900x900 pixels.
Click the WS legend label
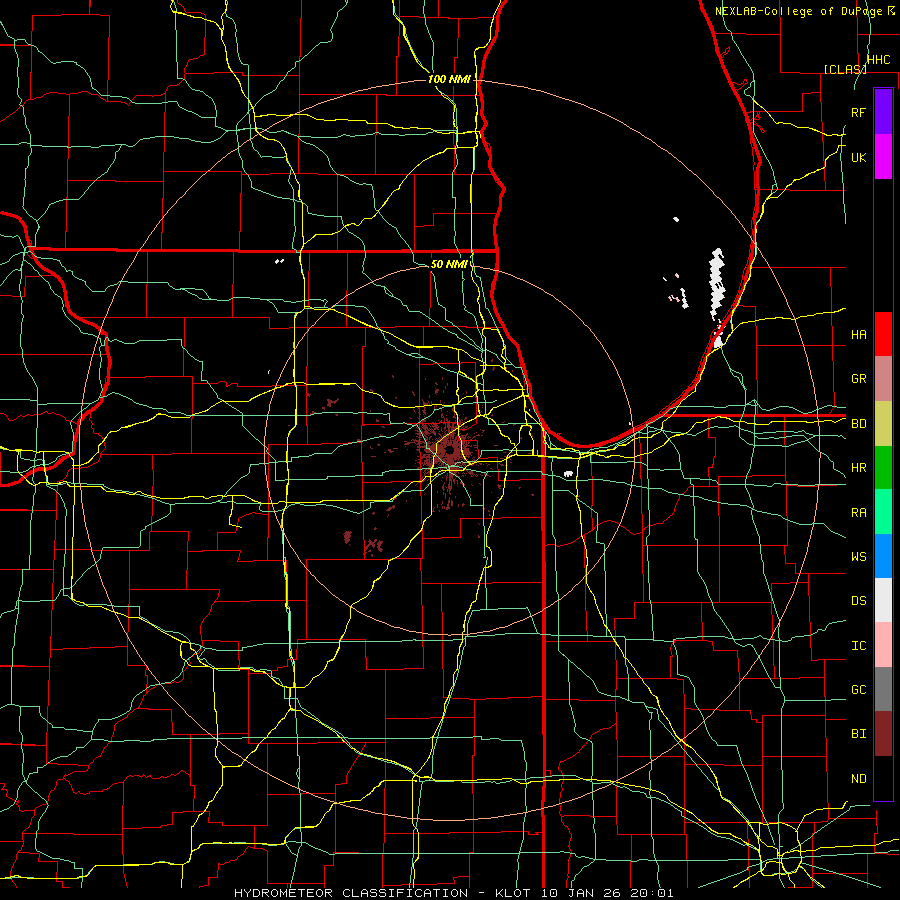tap(858, 557)
